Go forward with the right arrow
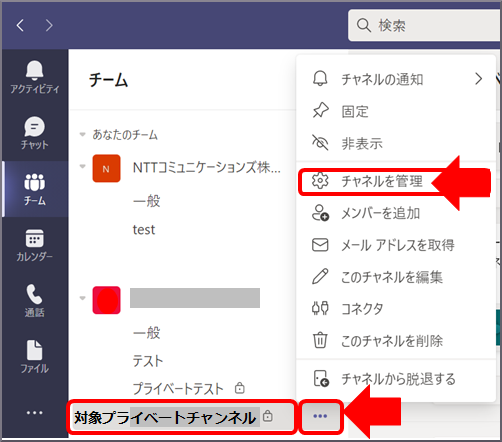The height and width of the screenshot is (442, 502). point(49,25)
